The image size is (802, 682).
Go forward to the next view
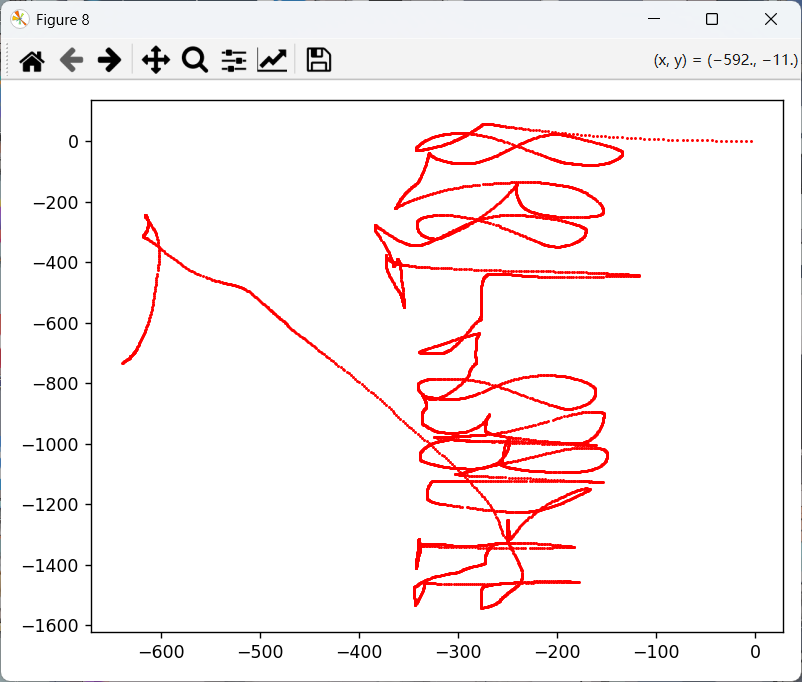click(109, 61)
